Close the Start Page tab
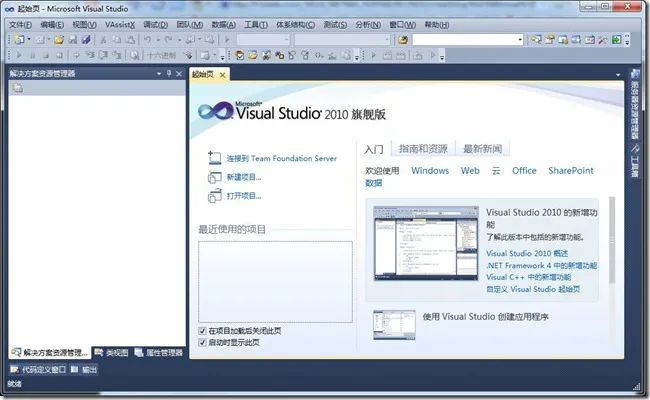The height and width of the screenshot is (400, 650). pos(223,75)
